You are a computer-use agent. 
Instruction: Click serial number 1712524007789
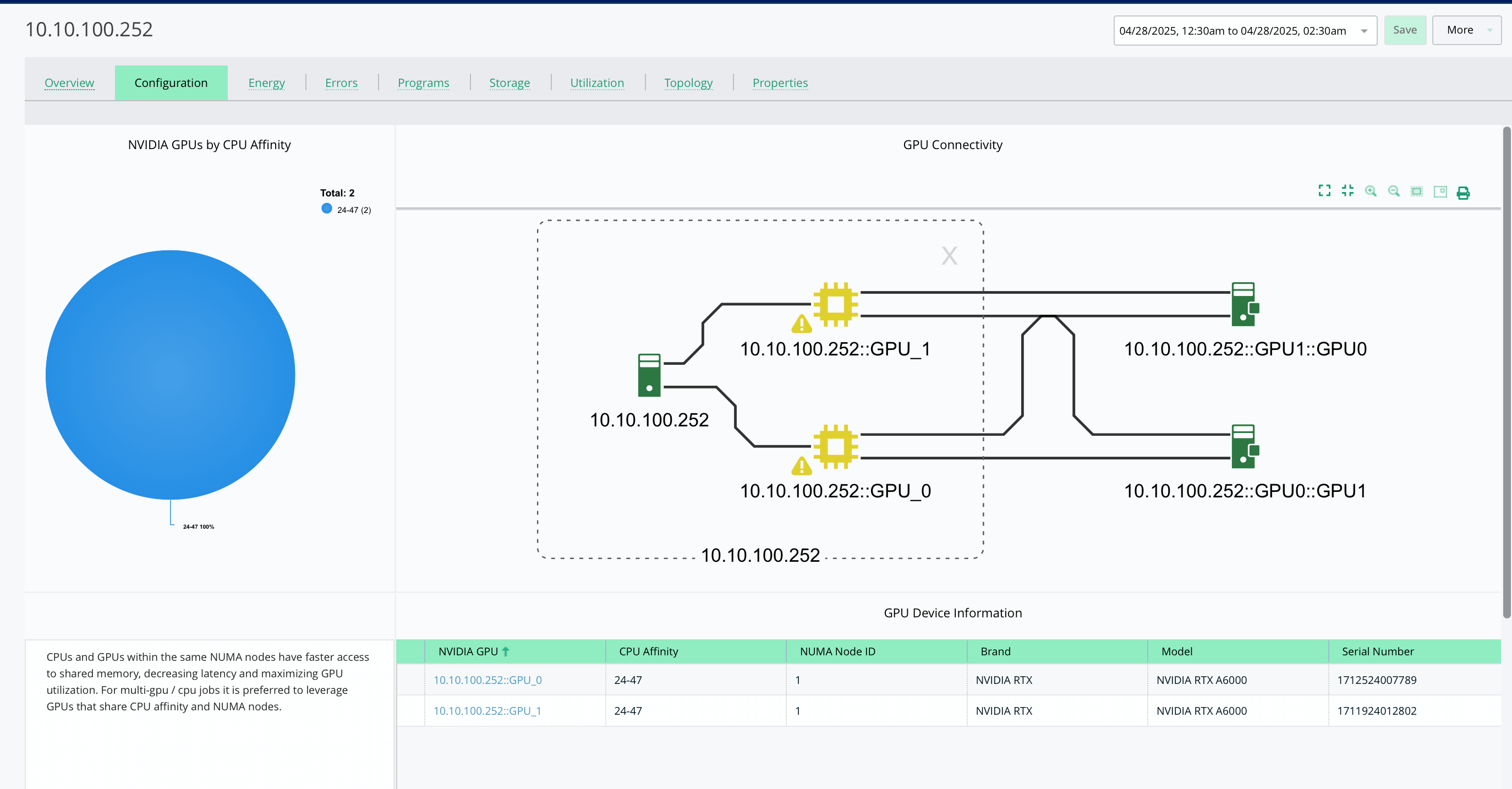point(1377,680)
